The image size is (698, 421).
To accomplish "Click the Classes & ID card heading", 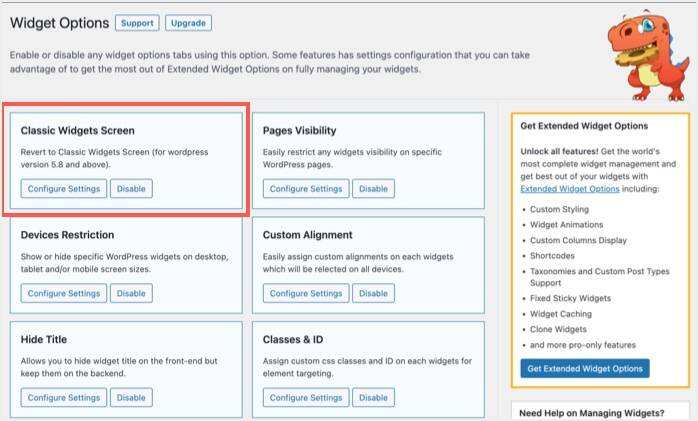I will coord(293,340).
